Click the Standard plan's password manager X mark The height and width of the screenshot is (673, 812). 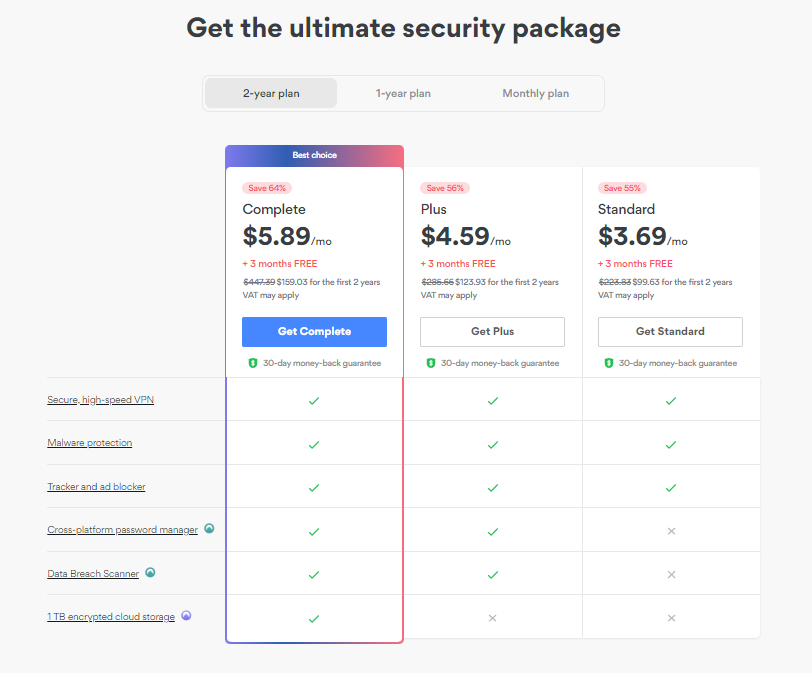671,531
